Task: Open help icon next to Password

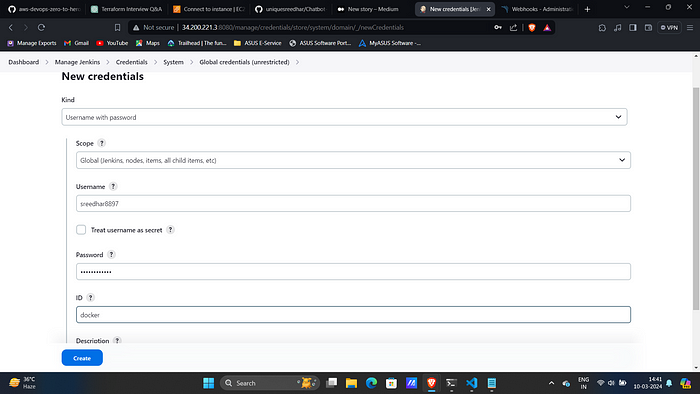Action: pos(111,254)
